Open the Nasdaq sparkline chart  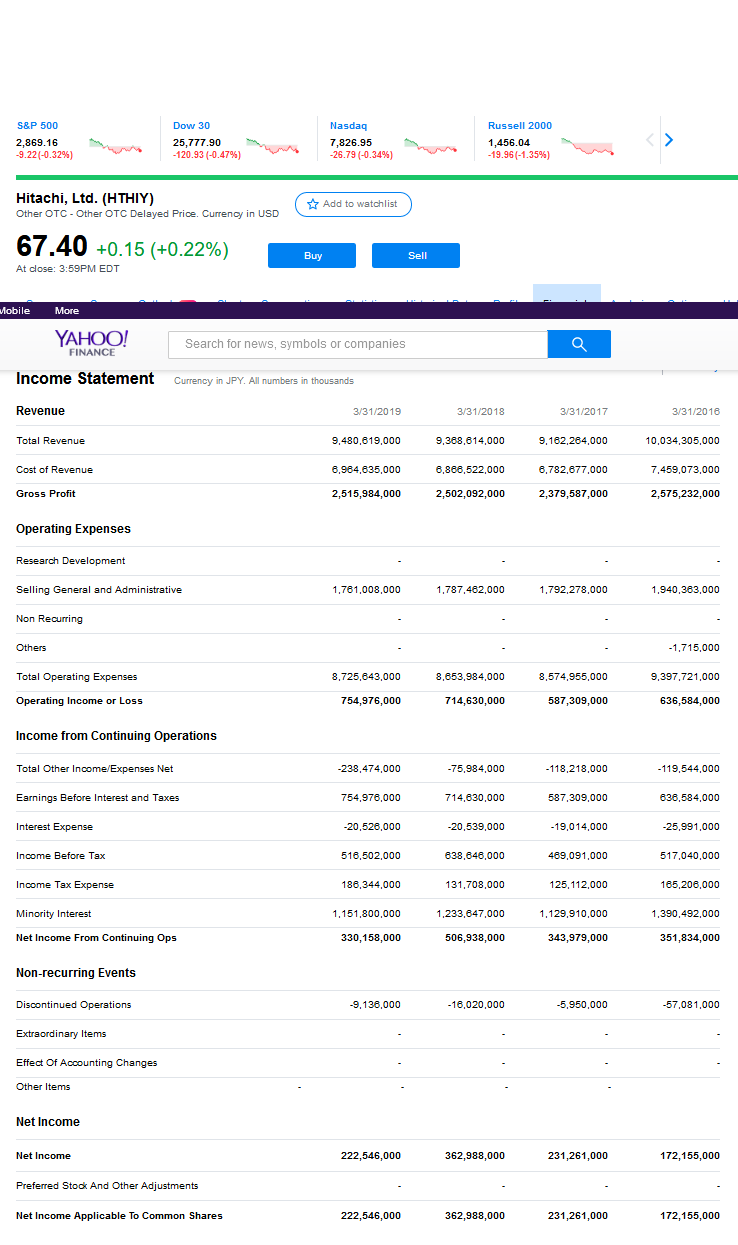coord(430,147)
